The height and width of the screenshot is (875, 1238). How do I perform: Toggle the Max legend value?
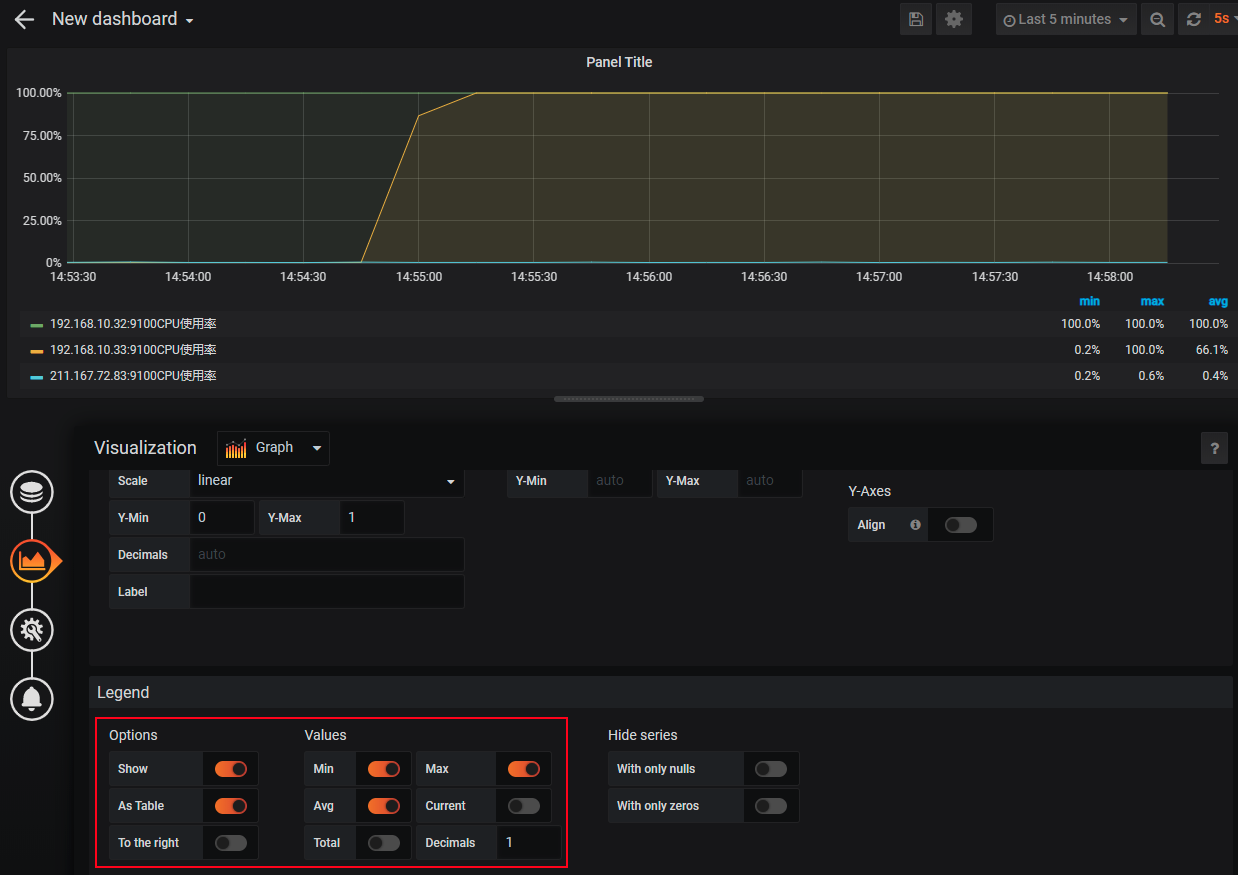[x=524, y=769]
